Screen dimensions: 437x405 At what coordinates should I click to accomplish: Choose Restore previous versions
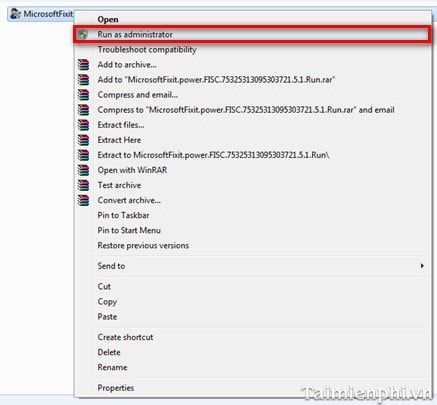143,245
